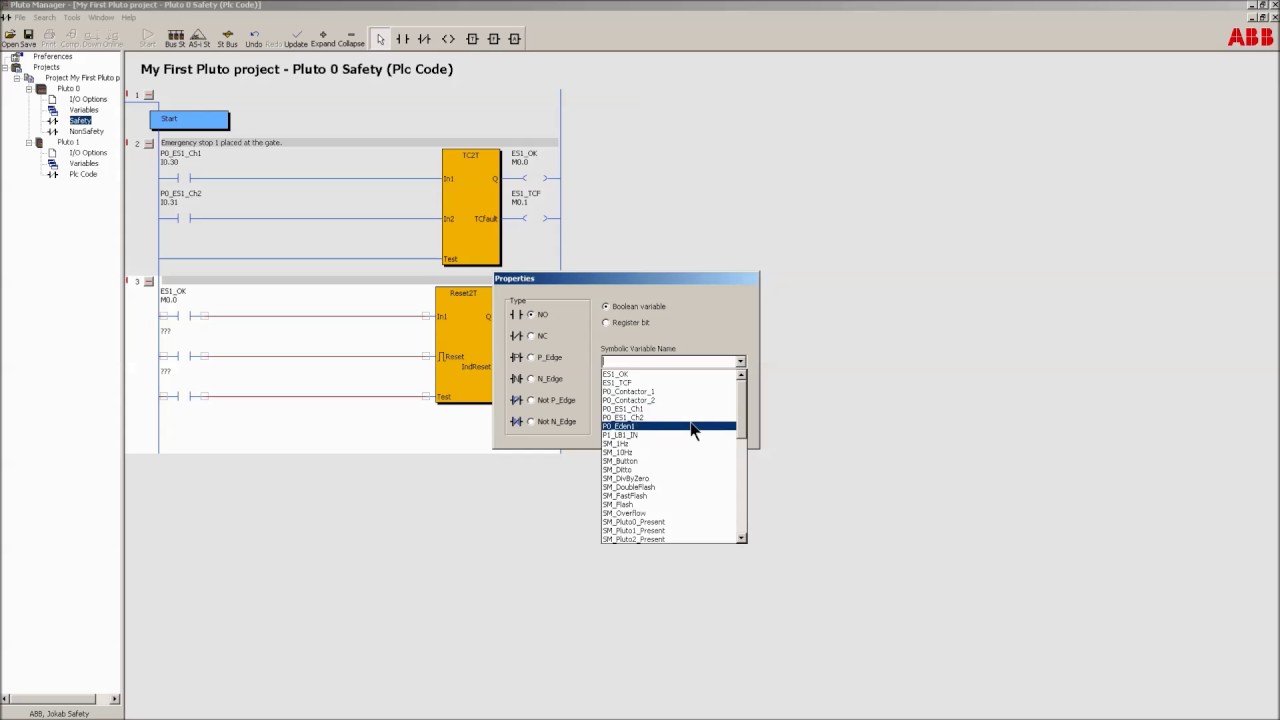Open the File menu
Screen dimensions: 1280x720
click(20, 17)
